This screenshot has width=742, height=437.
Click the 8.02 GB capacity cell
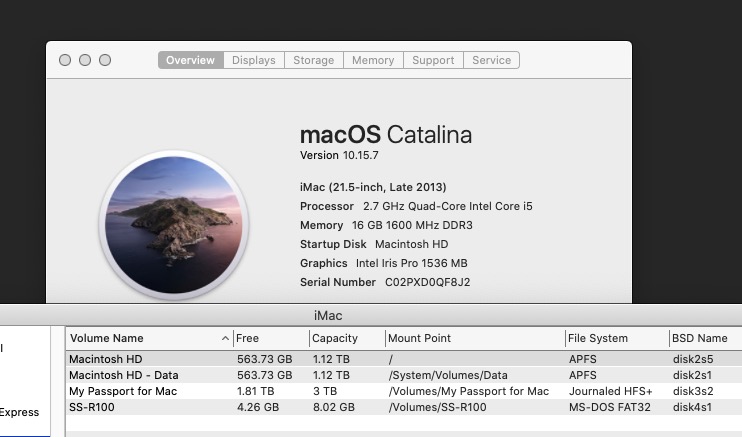tap(334, 407)
